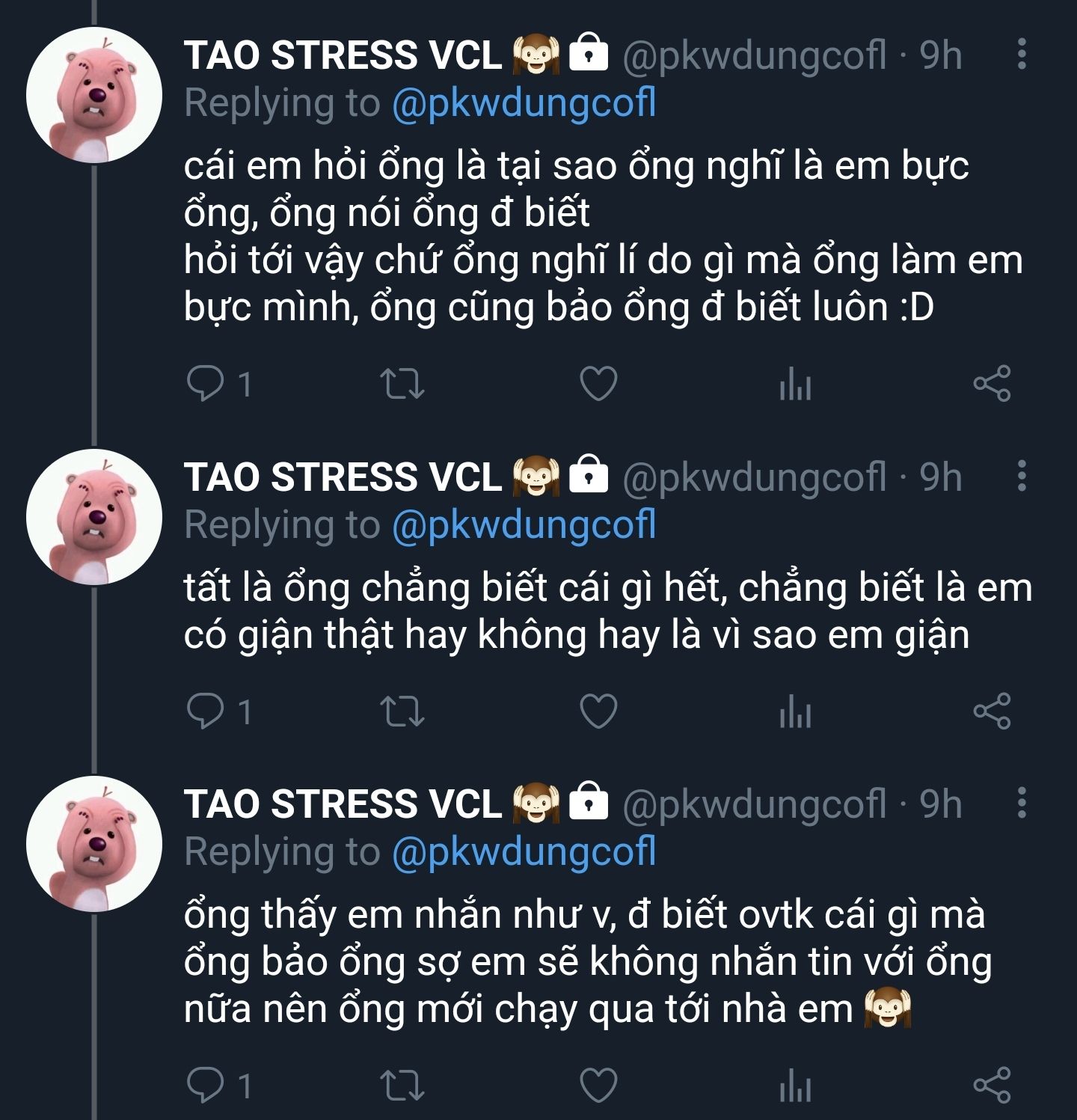1077x1120 pixels.
Task: Retweet the second tweet about 'giận thật'
Action: pos(402,711)
